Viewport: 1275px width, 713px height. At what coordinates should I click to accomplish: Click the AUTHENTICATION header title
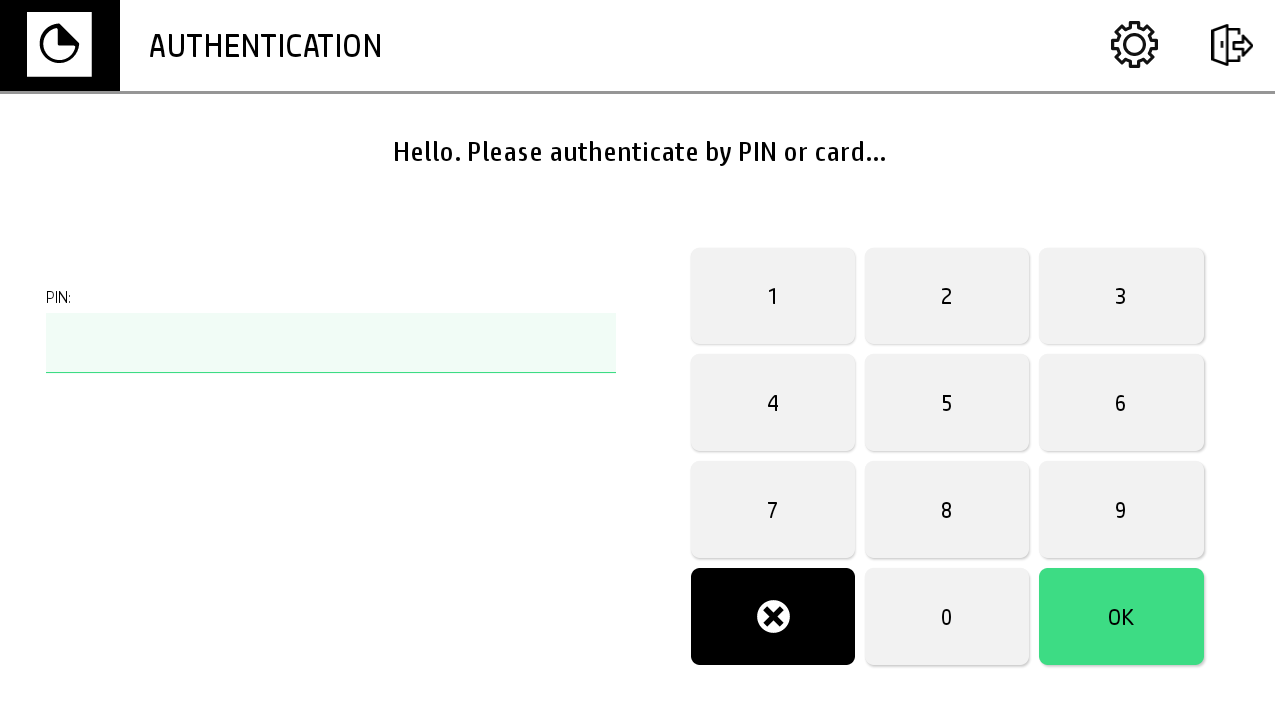[265, 47]
